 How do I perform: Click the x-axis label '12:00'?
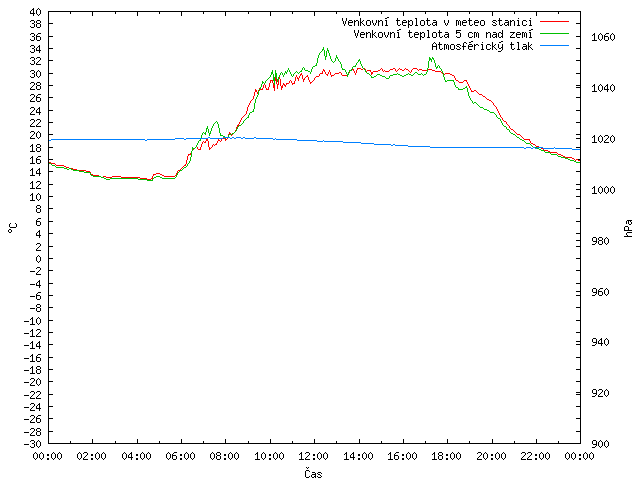[x=314, y=456]
